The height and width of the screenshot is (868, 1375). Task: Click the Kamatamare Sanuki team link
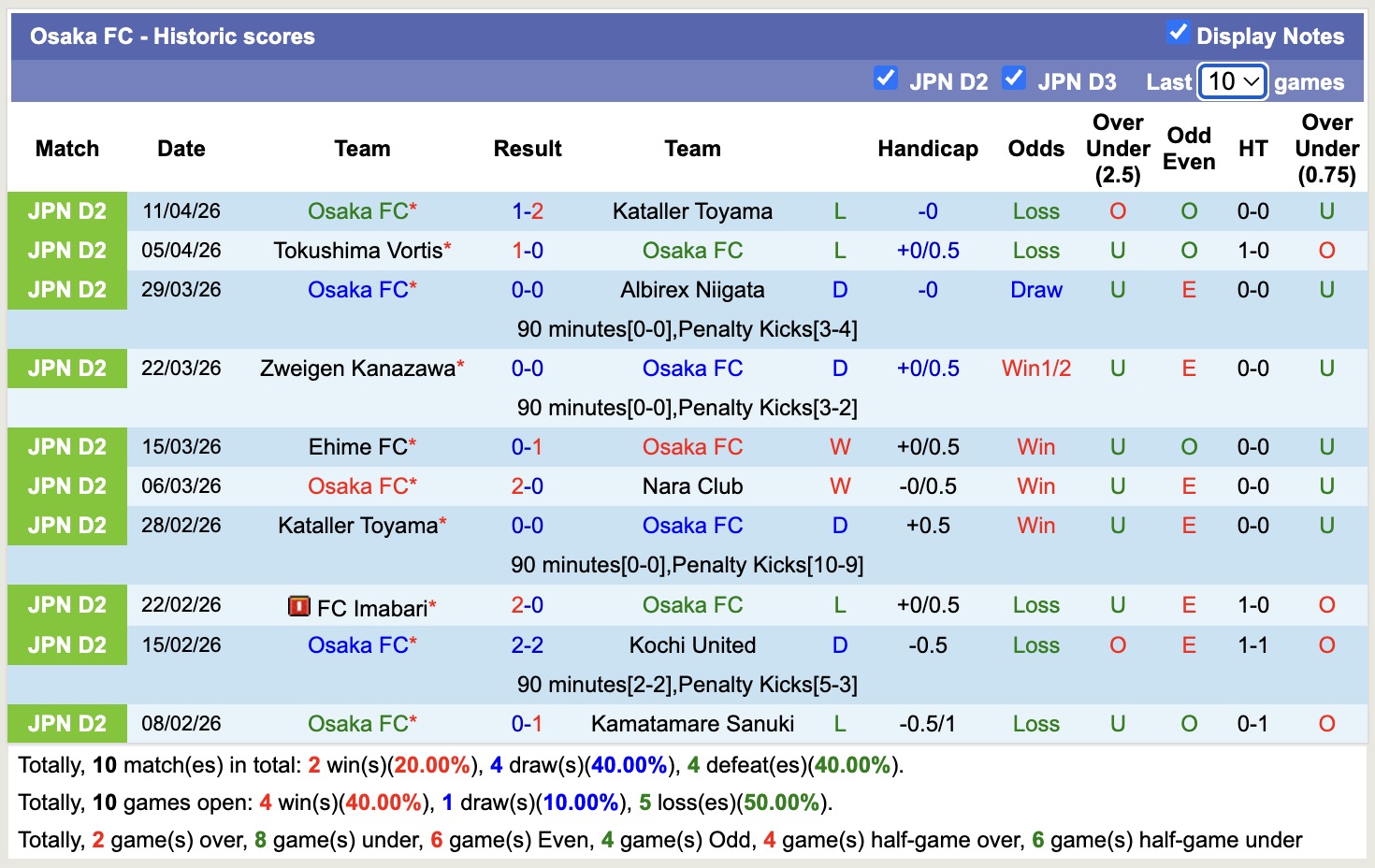point(692,723)
